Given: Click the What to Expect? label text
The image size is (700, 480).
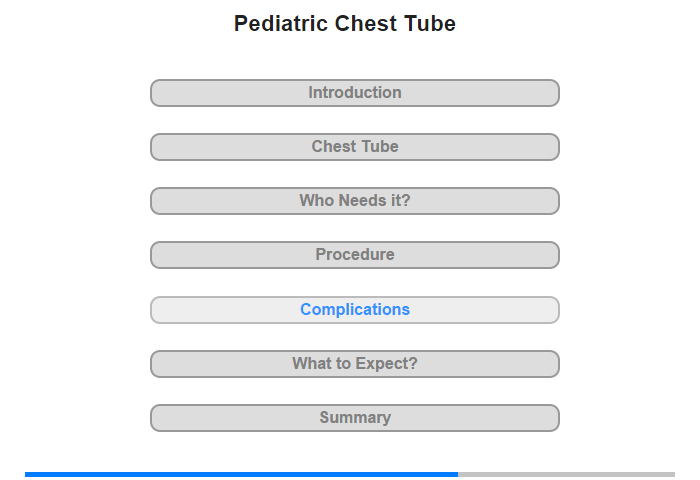Looking at the screenshot, I should pyautogui.click(x=355, y=363).
